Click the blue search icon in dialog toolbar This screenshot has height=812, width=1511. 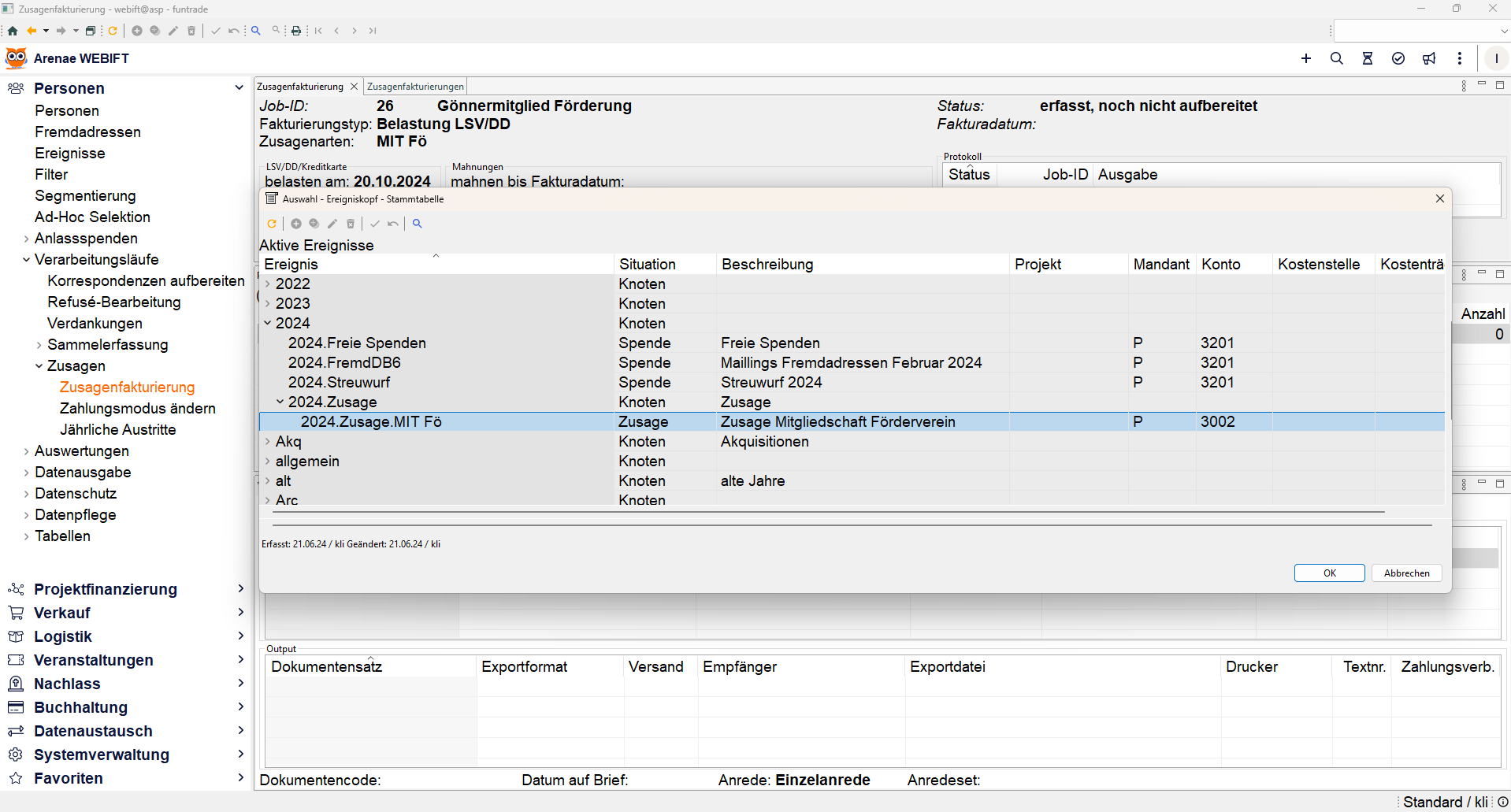[418, 224]
